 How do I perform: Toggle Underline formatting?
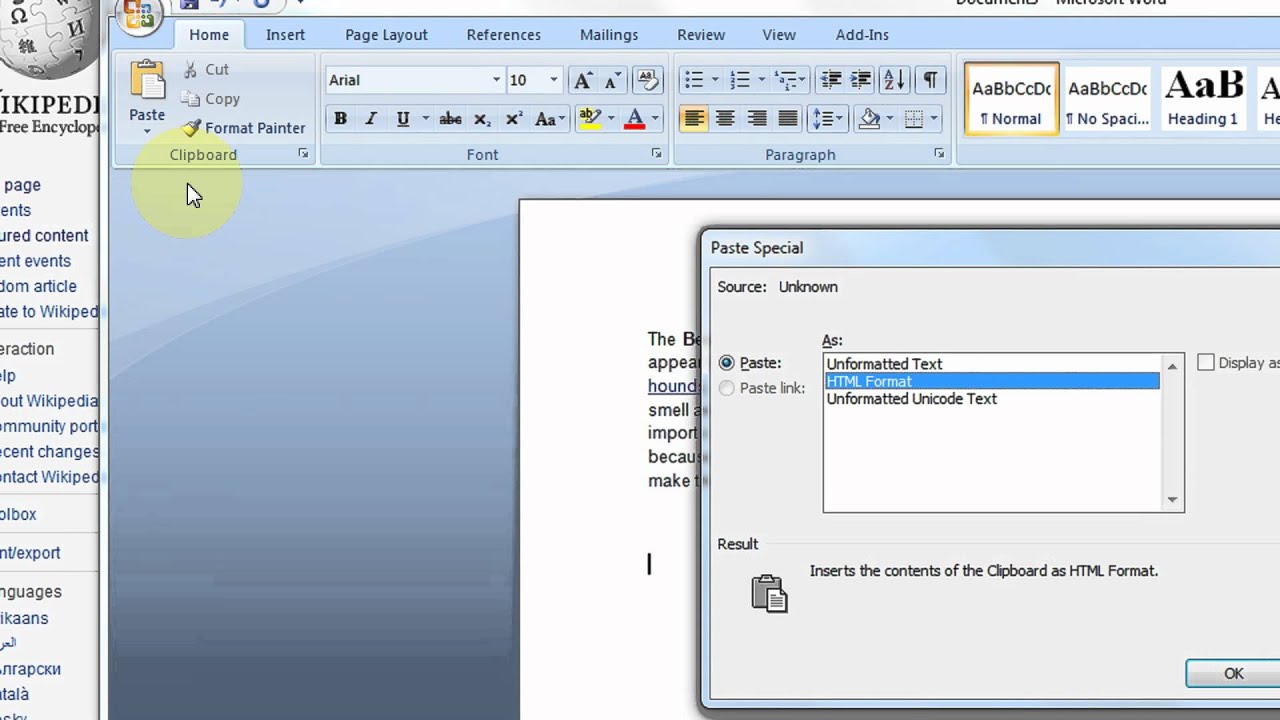(x=402, y=119)
